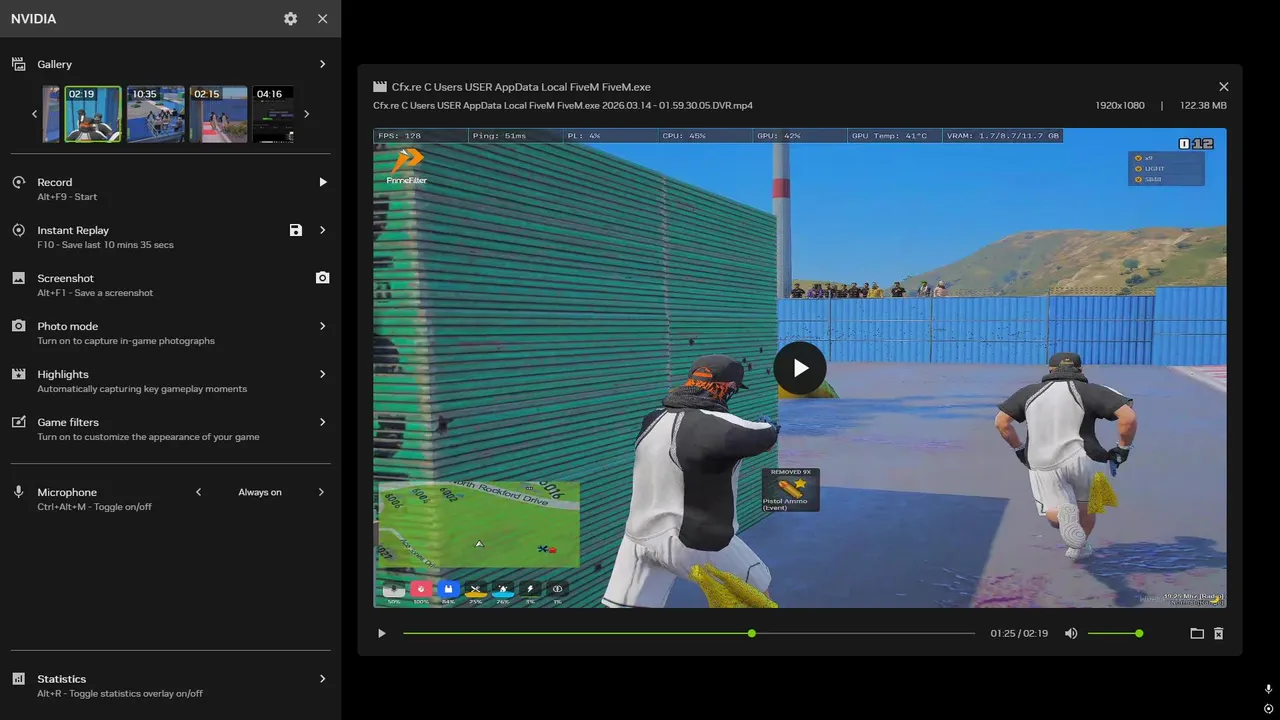Delete the video with trash icon
Screen dimensions: 1280x720
point(1219,633)
